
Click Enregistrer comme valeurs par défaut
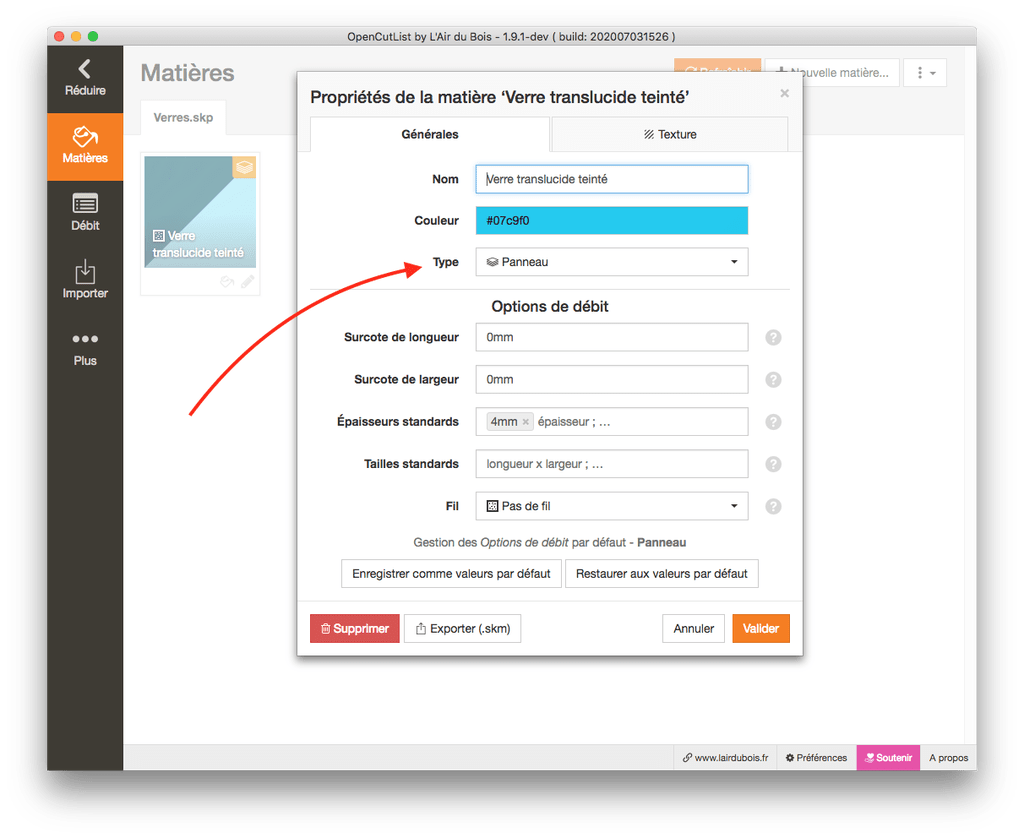(451, 573)
